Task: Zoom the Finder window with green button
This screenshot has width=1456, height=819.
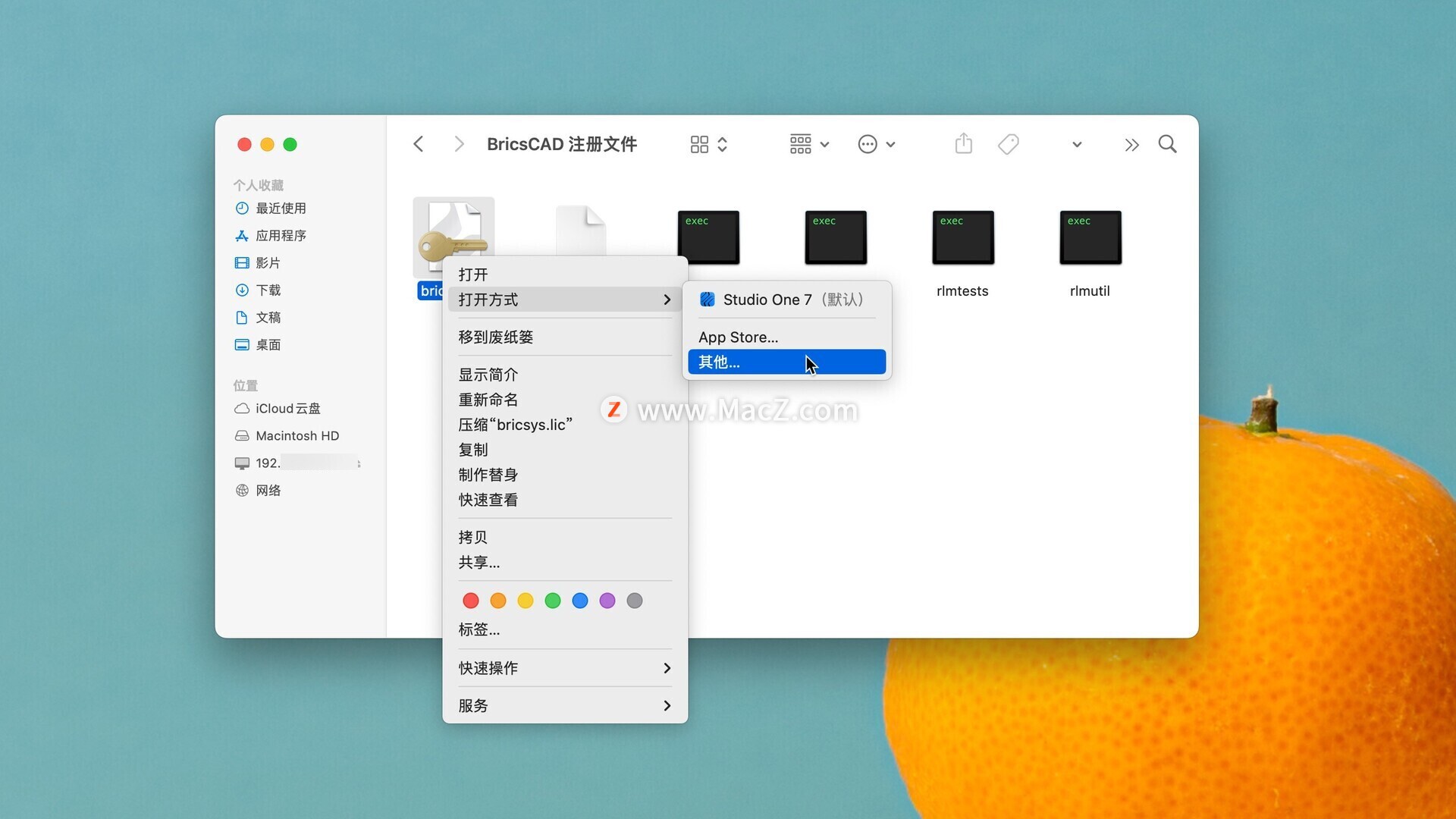Action: 290,144
